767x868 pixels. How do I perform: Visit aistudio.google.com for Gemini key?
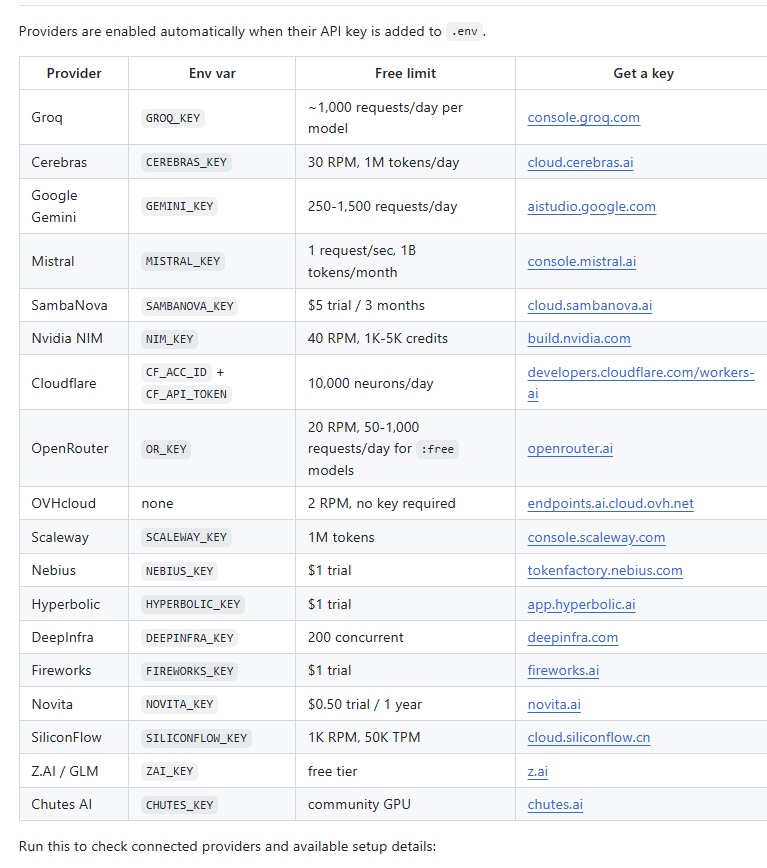(x=592, y=206)
